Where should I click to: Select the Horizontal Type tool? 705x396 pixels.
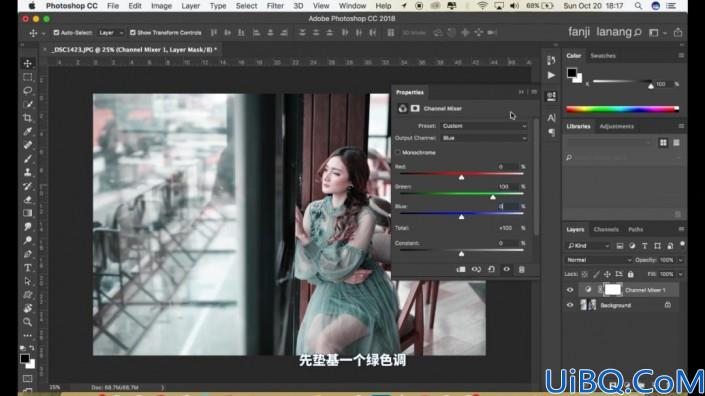coord(27,268)
